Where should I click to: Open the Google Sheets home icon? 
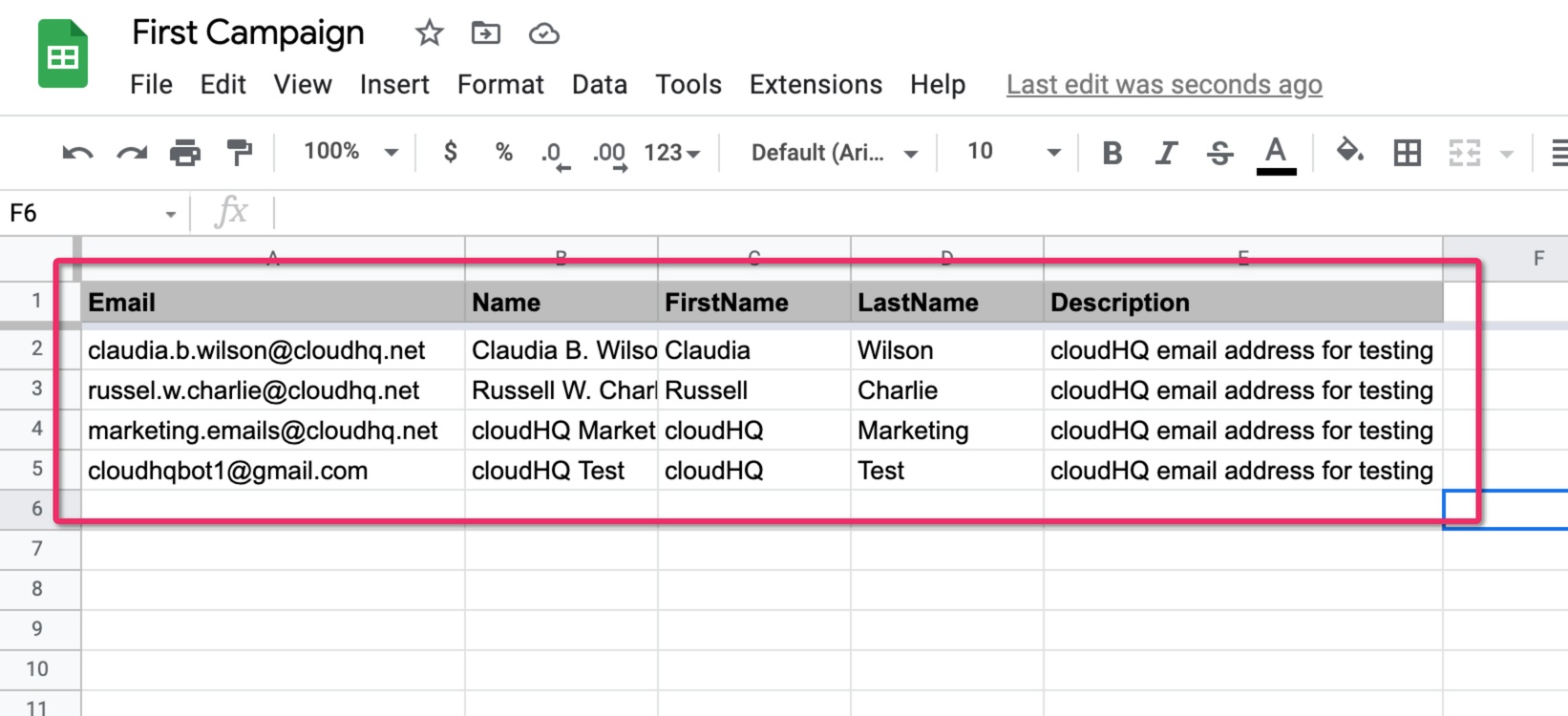click(63, 53)
